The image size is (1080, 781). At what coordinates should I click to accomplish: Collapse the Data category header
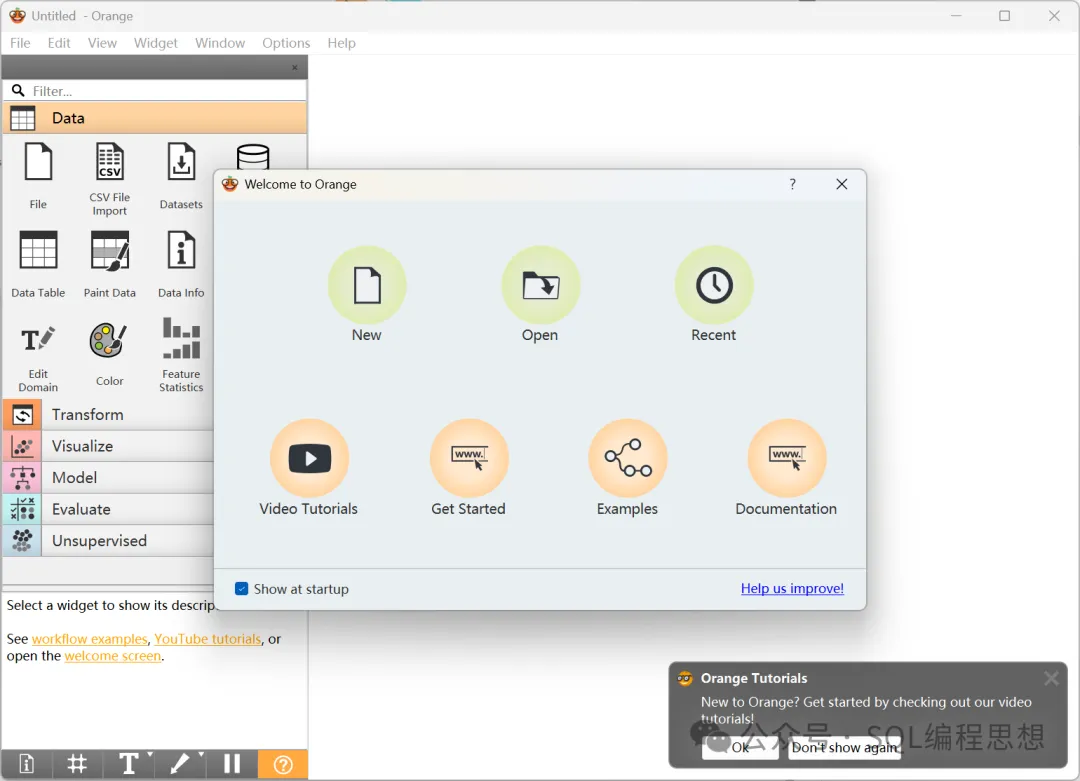[x=154, y=118]
